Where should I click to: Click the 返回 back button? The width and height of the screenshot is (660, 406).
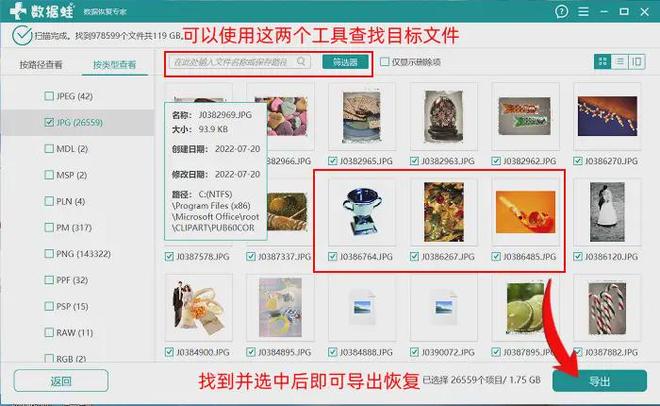61,381
